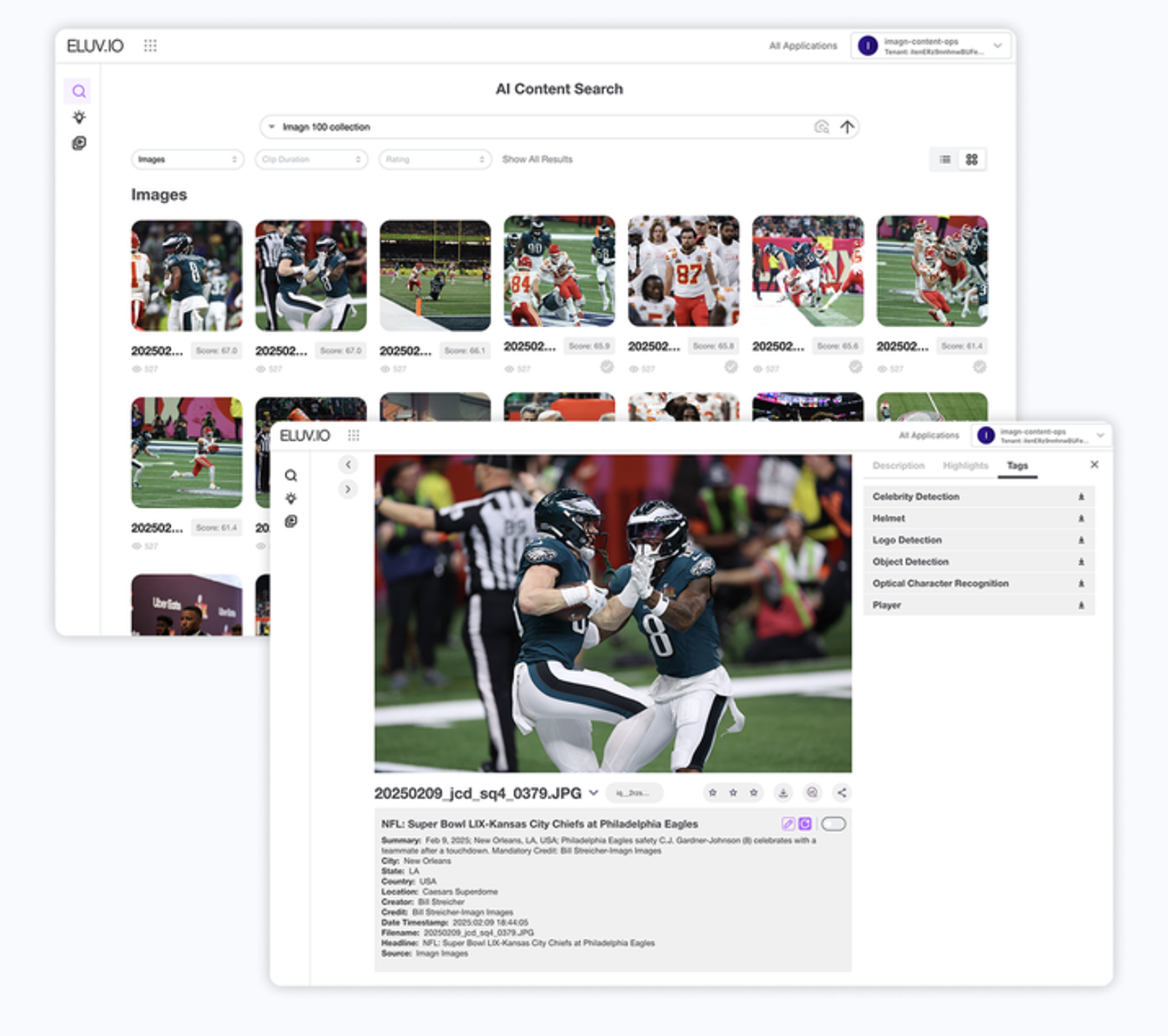Open the account menu in the front window

(x=1040, y=435)
